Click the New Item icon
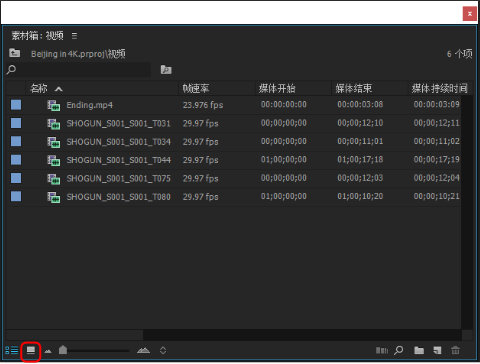This screenshot has height=364, width=480. click(437, 350)
